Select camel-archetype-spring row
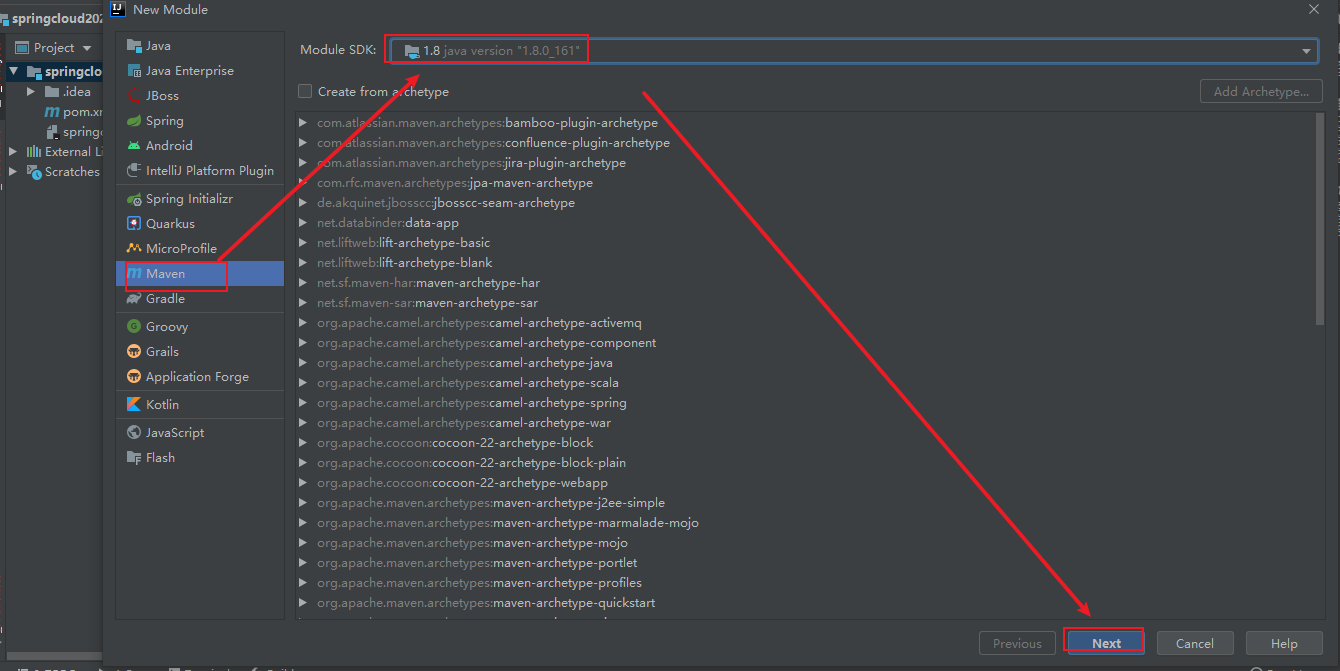Viewport: 1340px width, 671px height. [806, 403]
